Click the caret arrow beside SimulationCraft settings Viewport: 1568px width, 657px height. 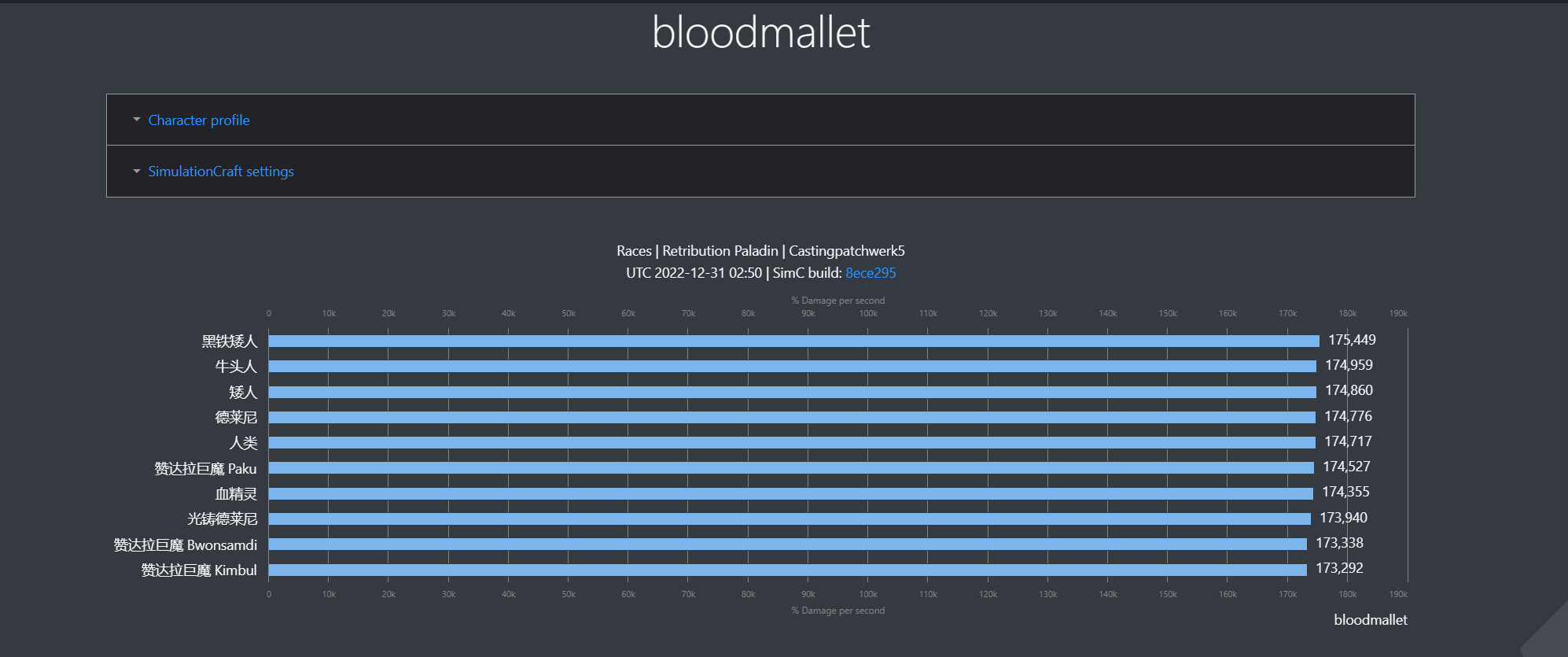(x=137, y=171)
